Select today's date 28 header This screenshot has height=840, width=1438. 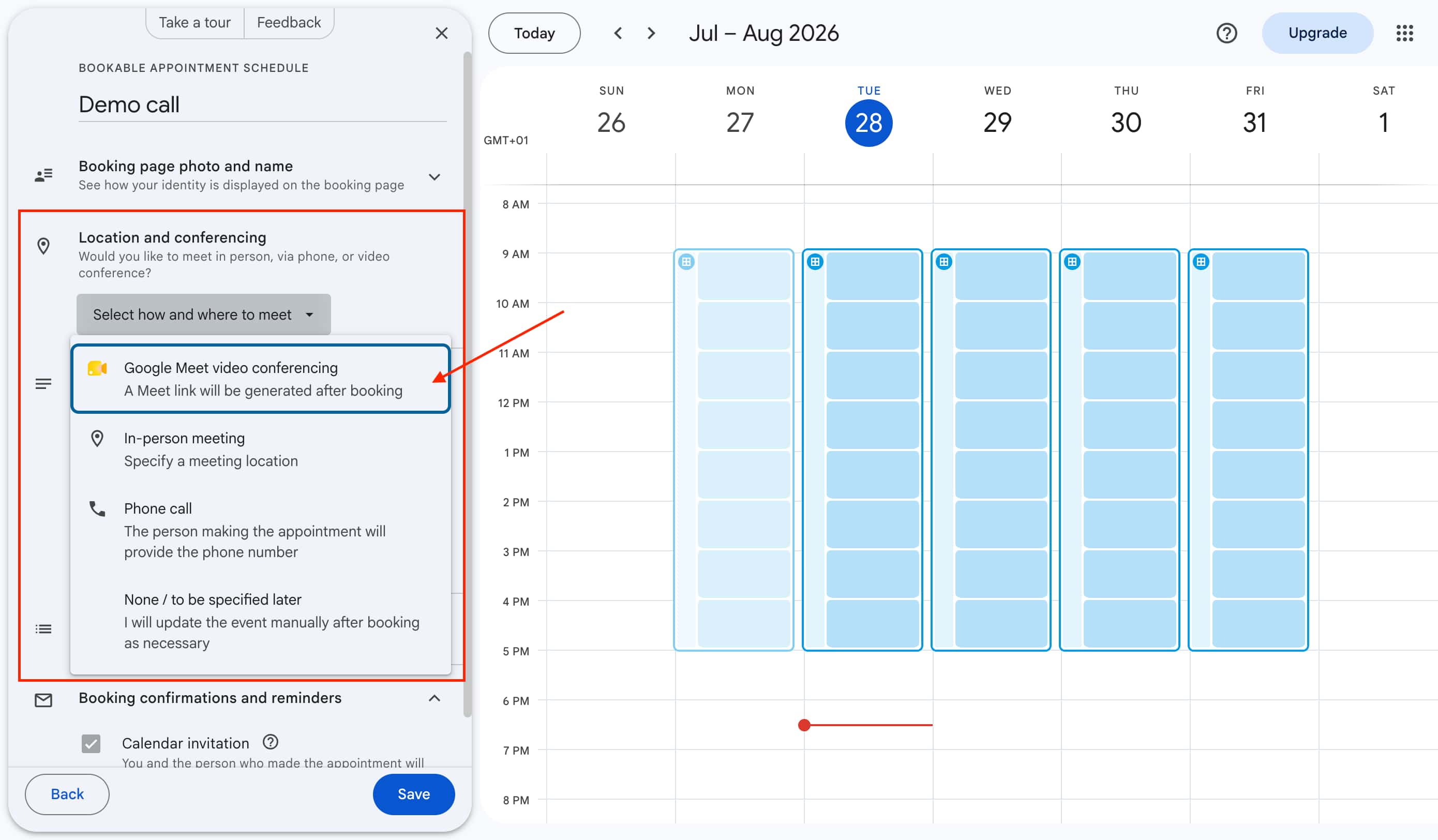[868, 123]
